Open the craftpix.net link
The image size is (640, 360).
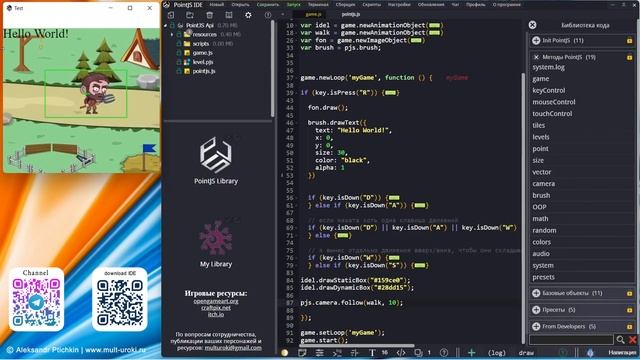click(216, 308)
